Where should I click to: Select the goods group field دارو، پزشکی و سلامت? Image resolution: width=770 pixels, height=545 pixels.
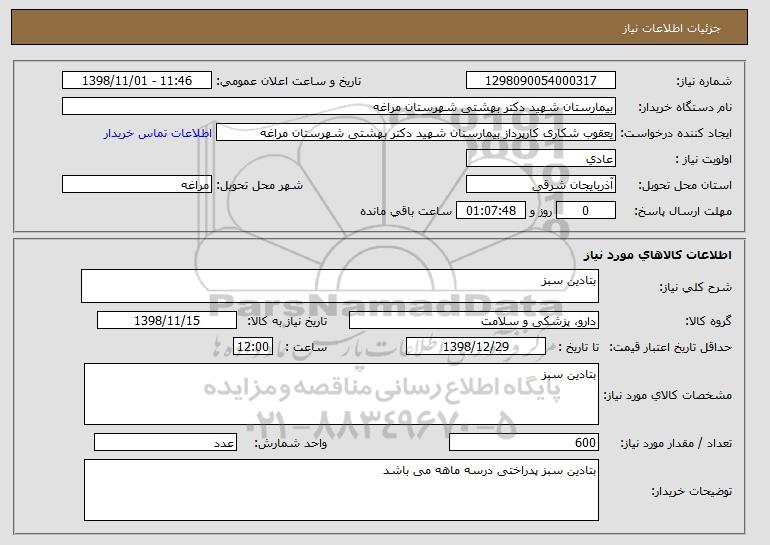[474, 321]
